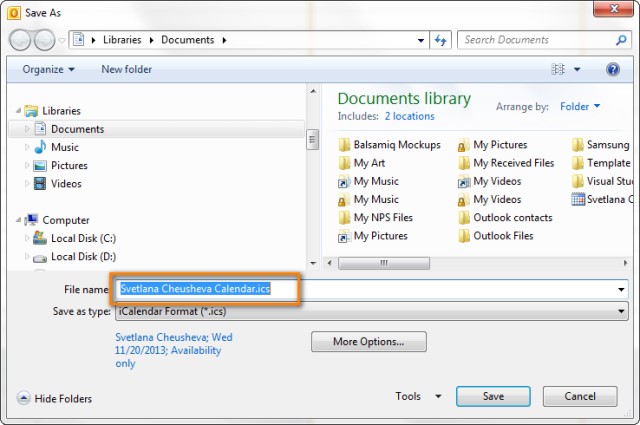The height and width of the screenshot is (425, 640).
Task: Close the Save As dialog
Action: 613,9
